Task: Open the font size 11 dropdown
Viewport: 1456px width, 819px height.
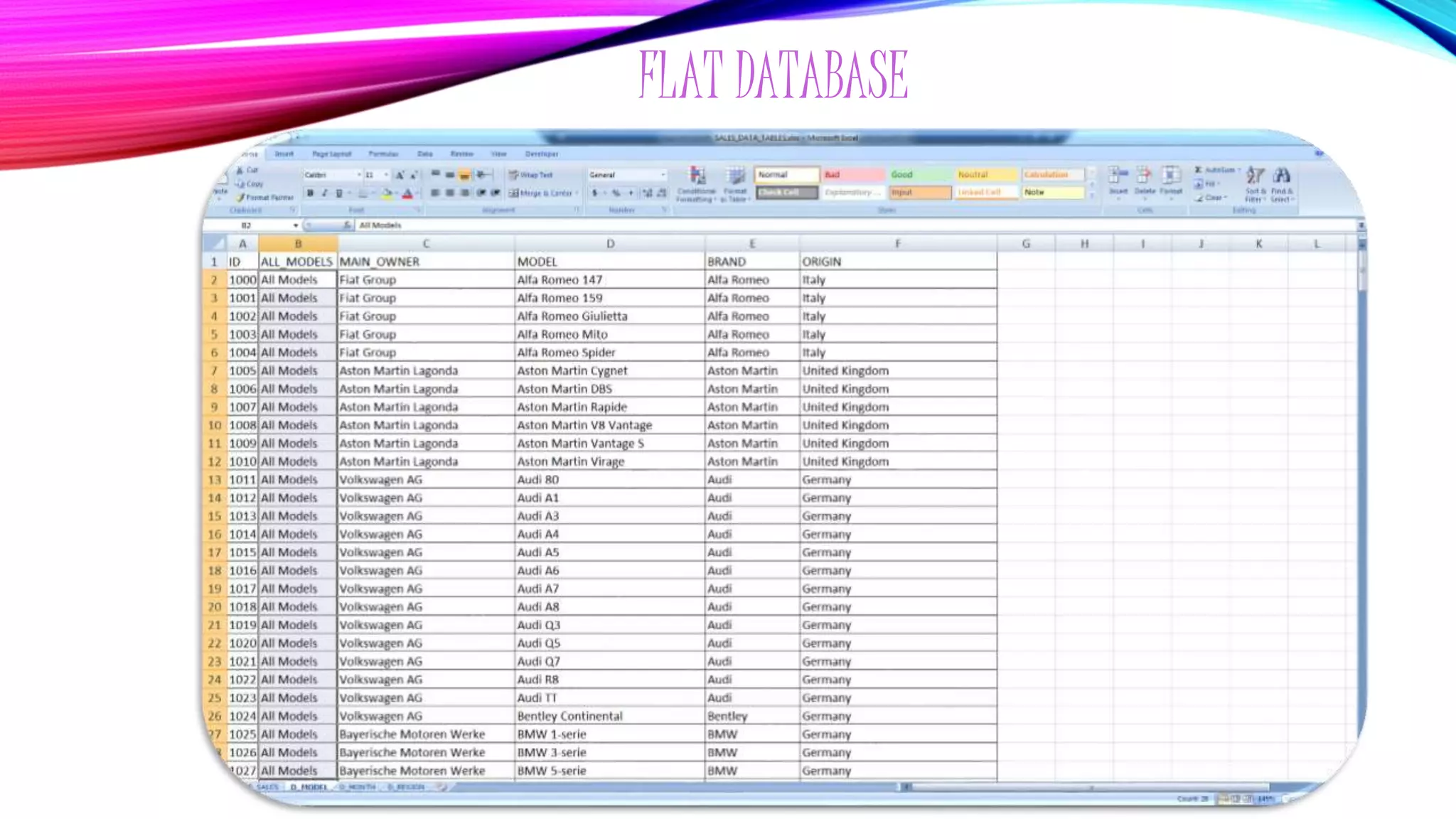Action: [386, 175]
